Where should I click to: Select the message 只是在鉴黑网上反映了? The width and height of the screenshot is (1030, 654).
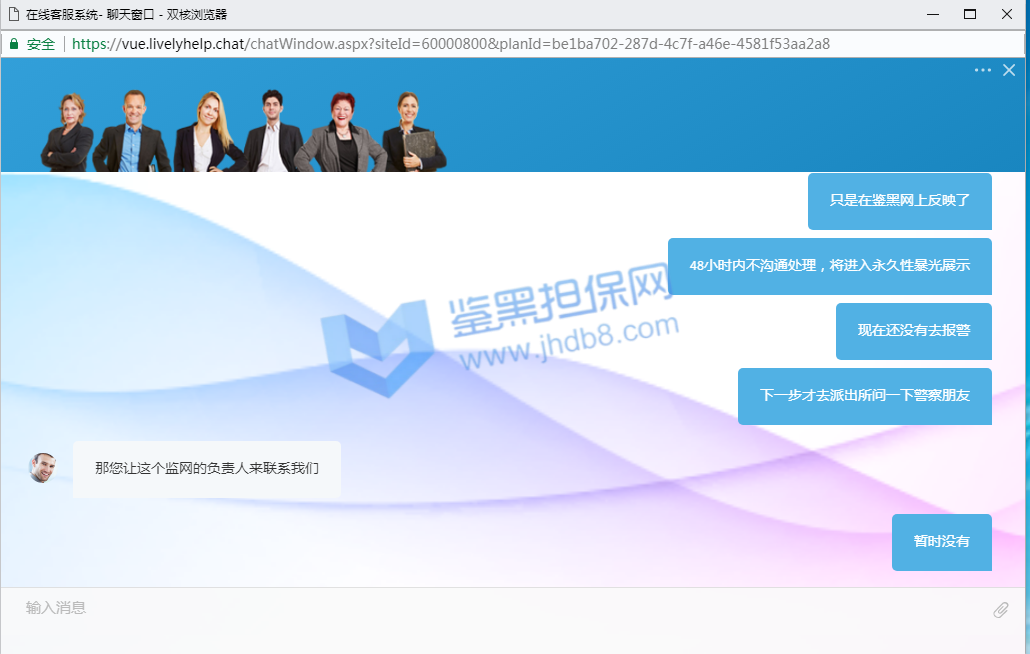[x=899, y=201]
